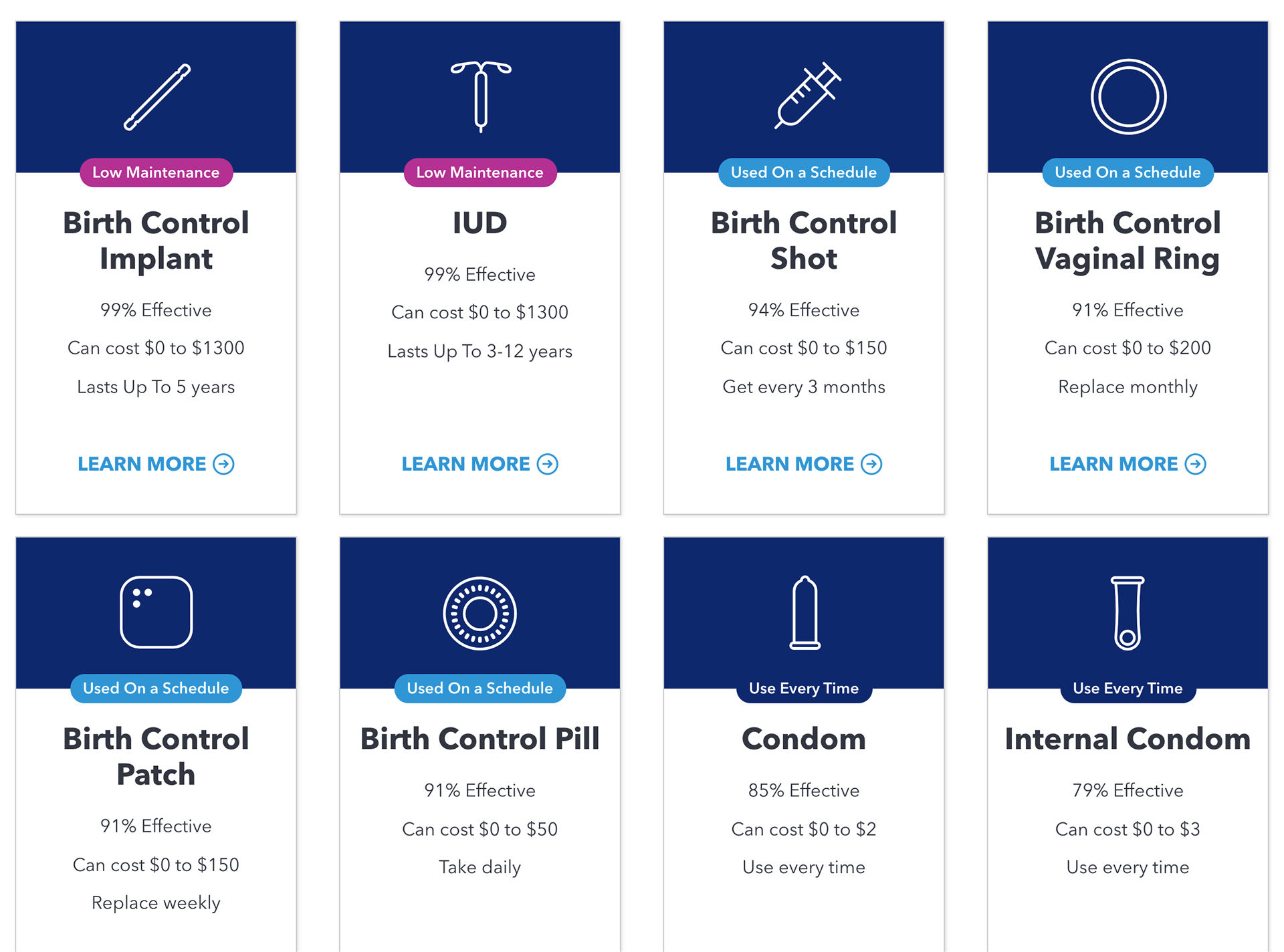Image resolution: width=1284 pixels, height=952 pixels.
Task: Click the T-shaped IUD icon
Action: [x=480, y=97]
